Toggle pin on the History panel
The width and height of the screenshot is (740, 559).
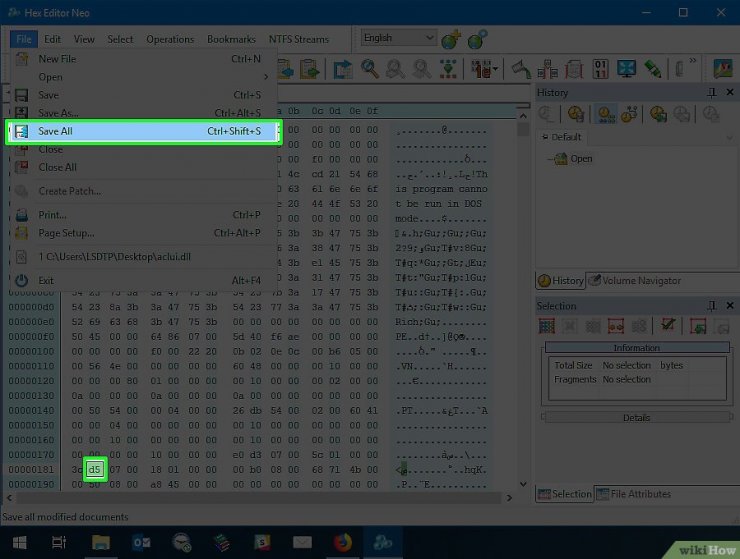point(712,93)
